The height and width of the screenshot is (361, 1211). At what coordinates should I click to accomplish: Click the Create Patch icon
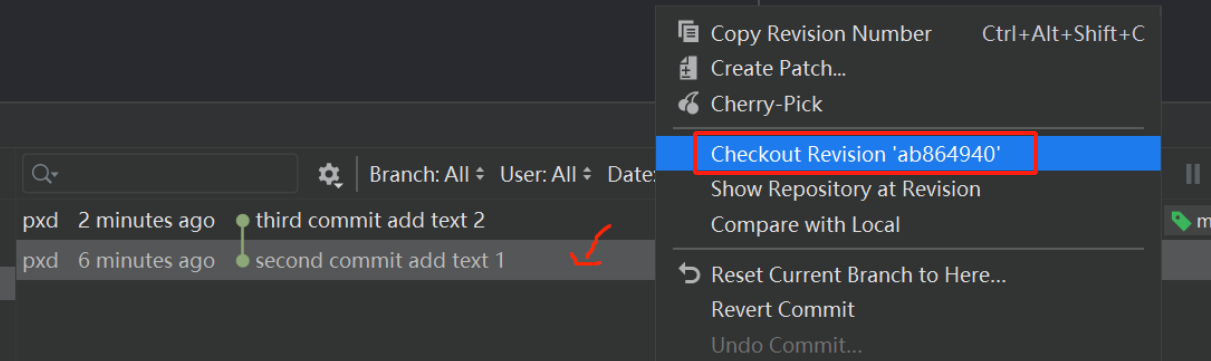688,69
